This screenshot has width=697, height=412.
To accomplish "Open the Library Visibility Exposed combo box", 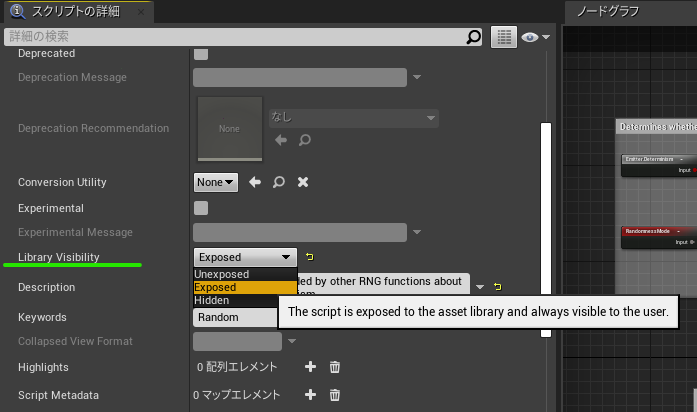I will (x=245, y=257).
